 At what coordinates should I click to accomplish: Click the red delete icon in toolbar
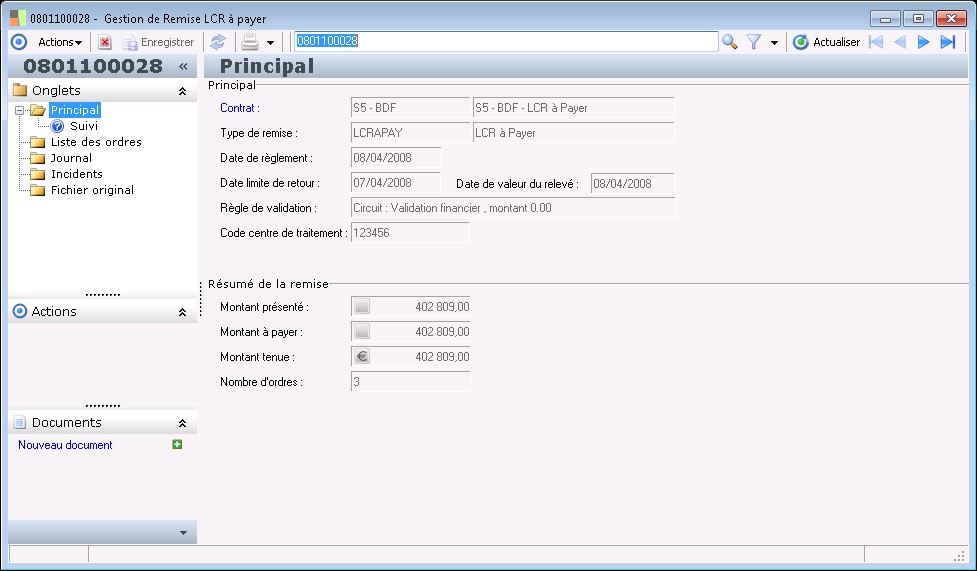tap(105, 42)
